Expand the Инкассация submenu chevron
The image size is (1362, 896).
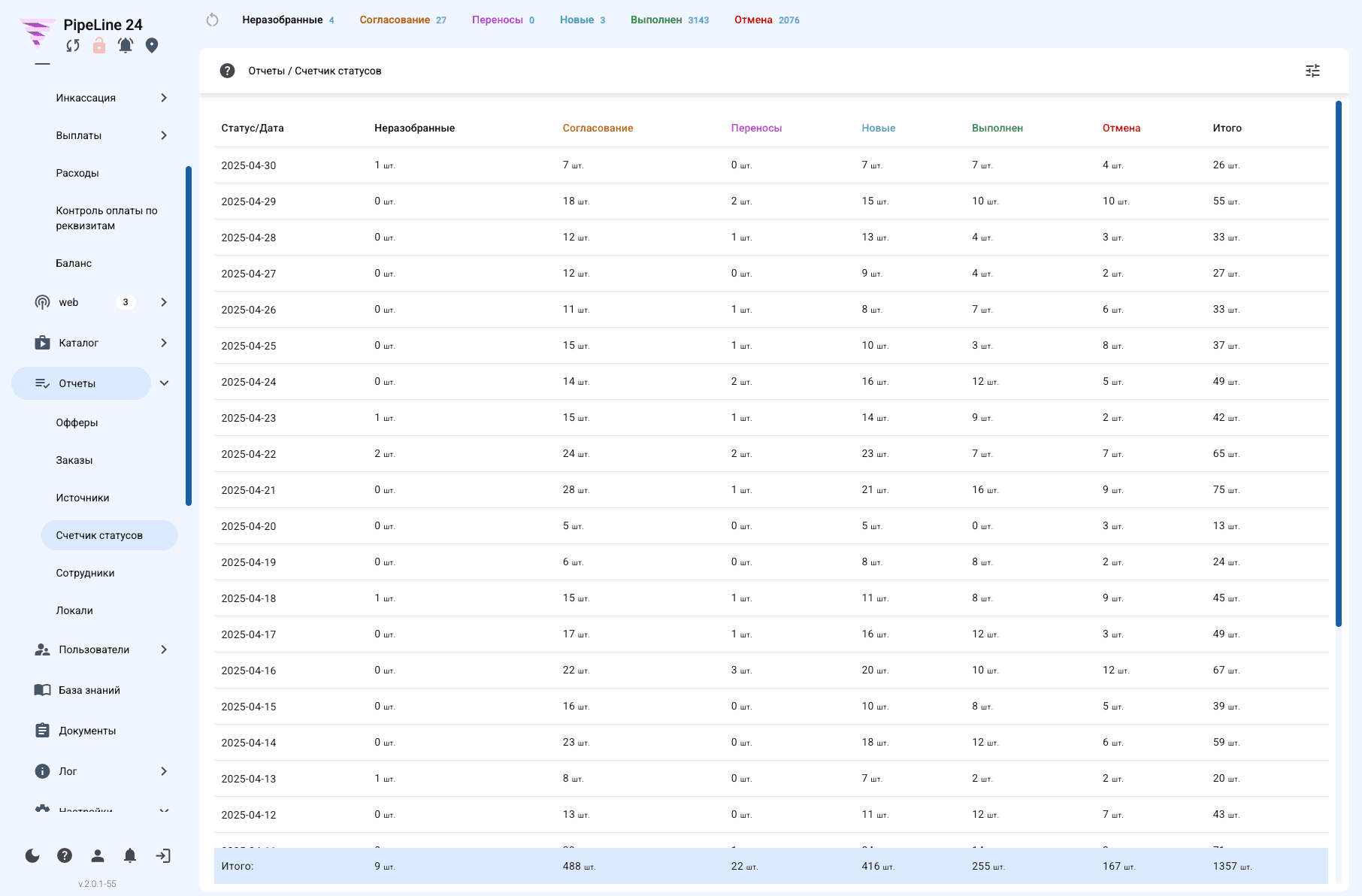pos(164,98)
